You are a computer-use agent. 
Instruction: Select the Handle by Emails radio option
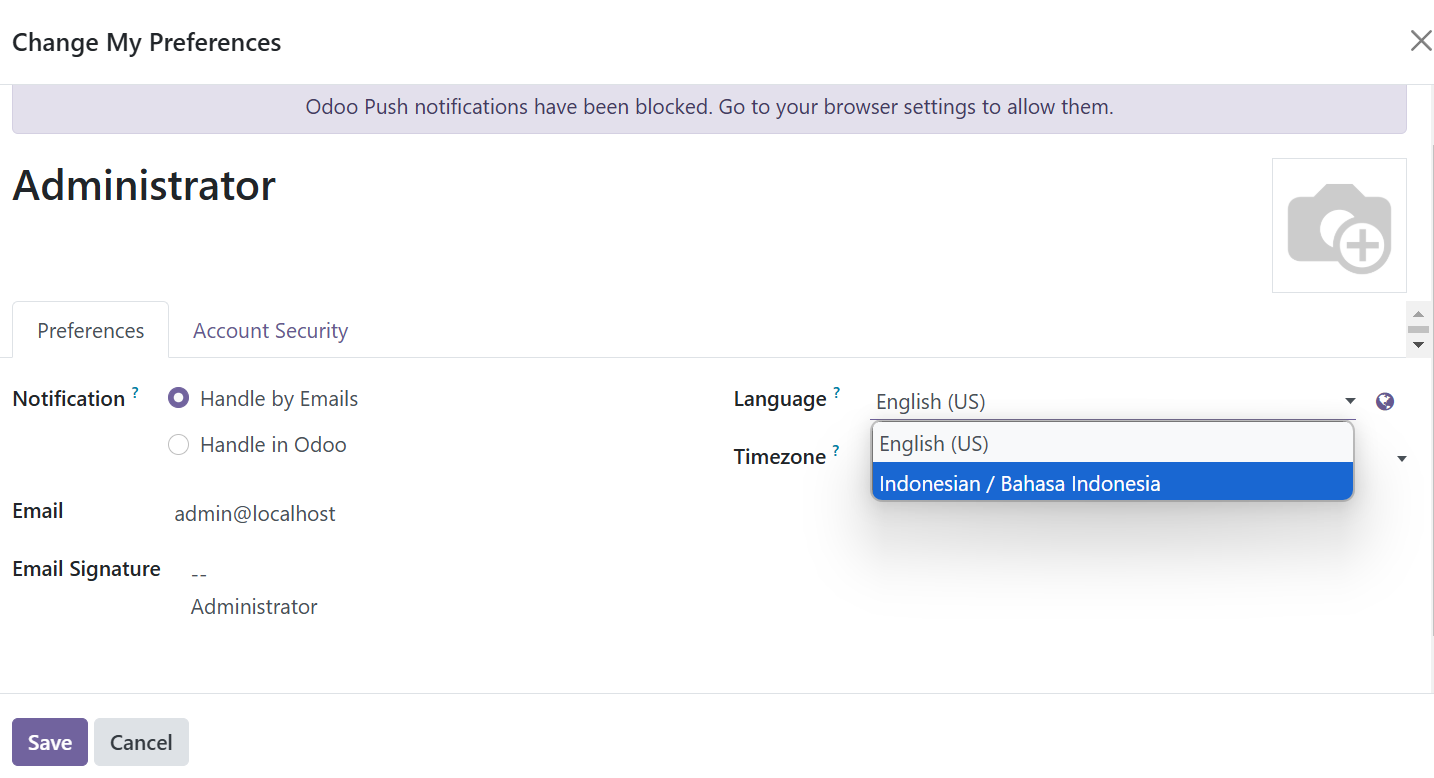click(x=179, y=399)
